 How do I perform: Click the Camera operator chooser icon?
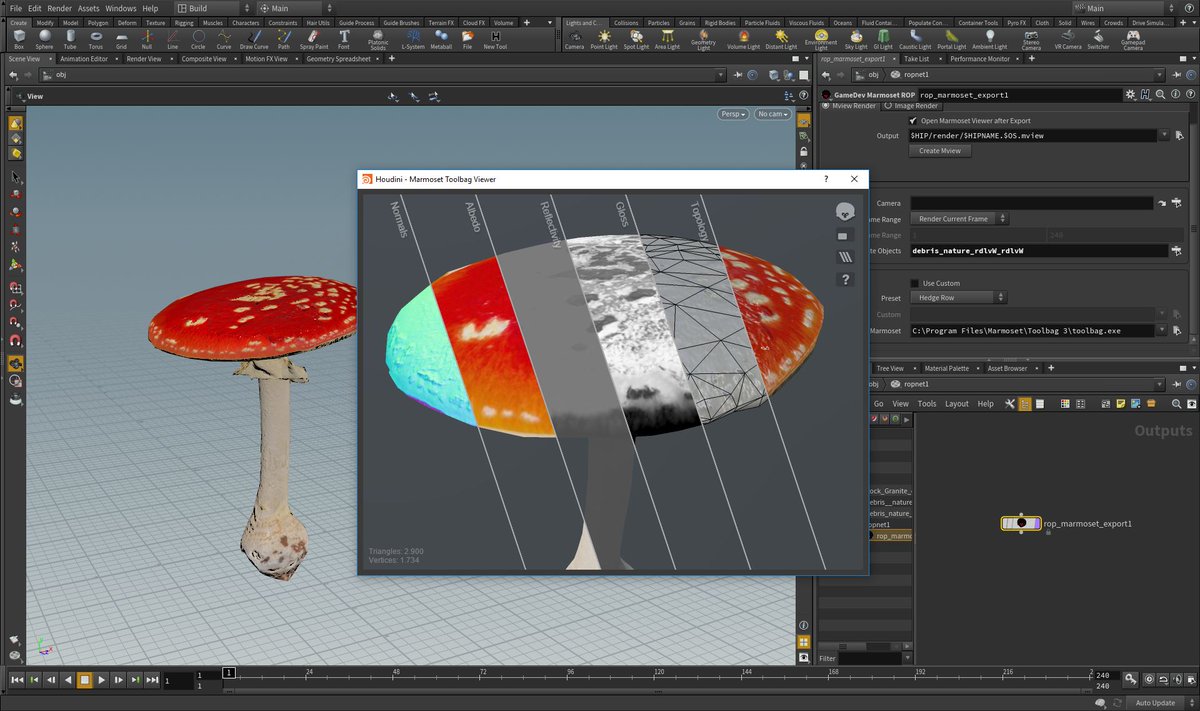click(x=1177, y=203)
